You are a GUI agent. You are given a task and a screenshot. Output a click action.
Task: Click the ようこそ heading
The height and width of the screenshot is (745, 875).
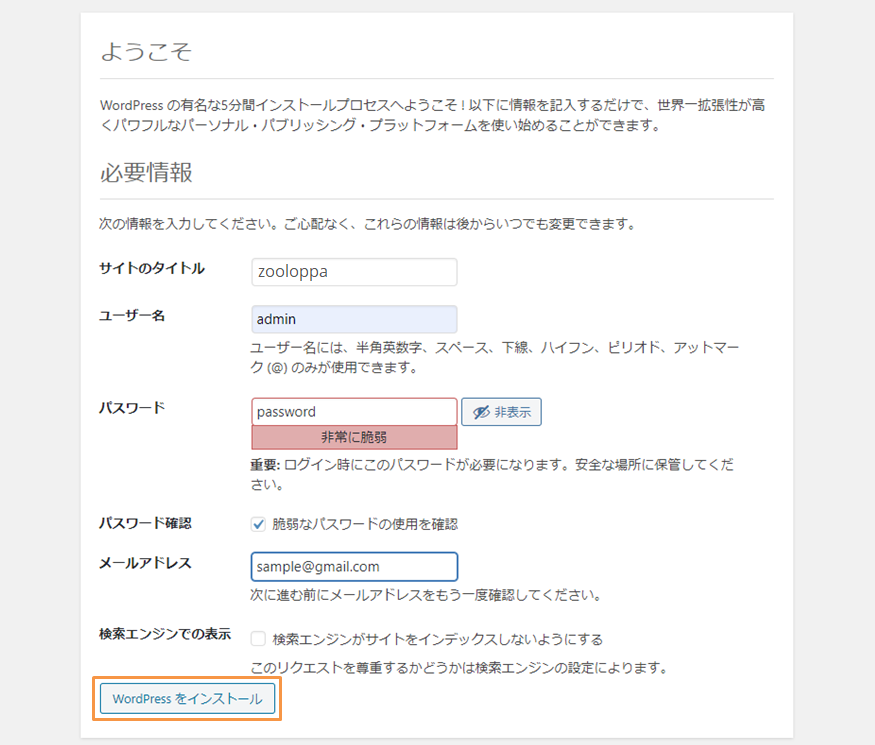[x=146, y=51]
